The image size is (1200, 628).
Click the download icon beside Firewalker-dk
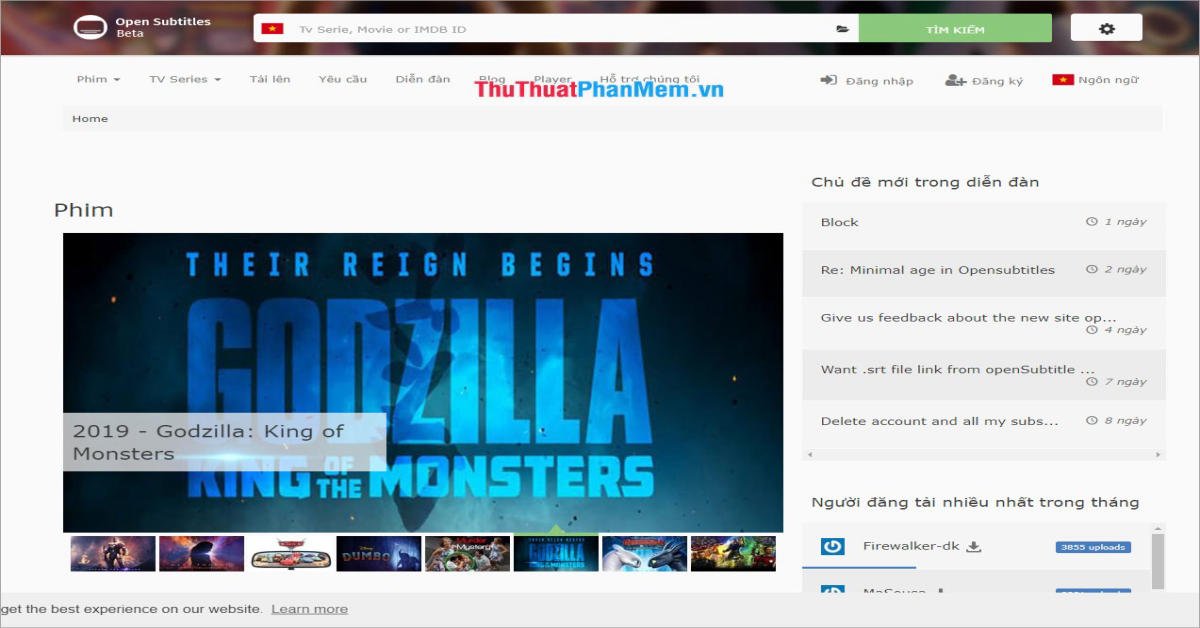coord(973,546)
